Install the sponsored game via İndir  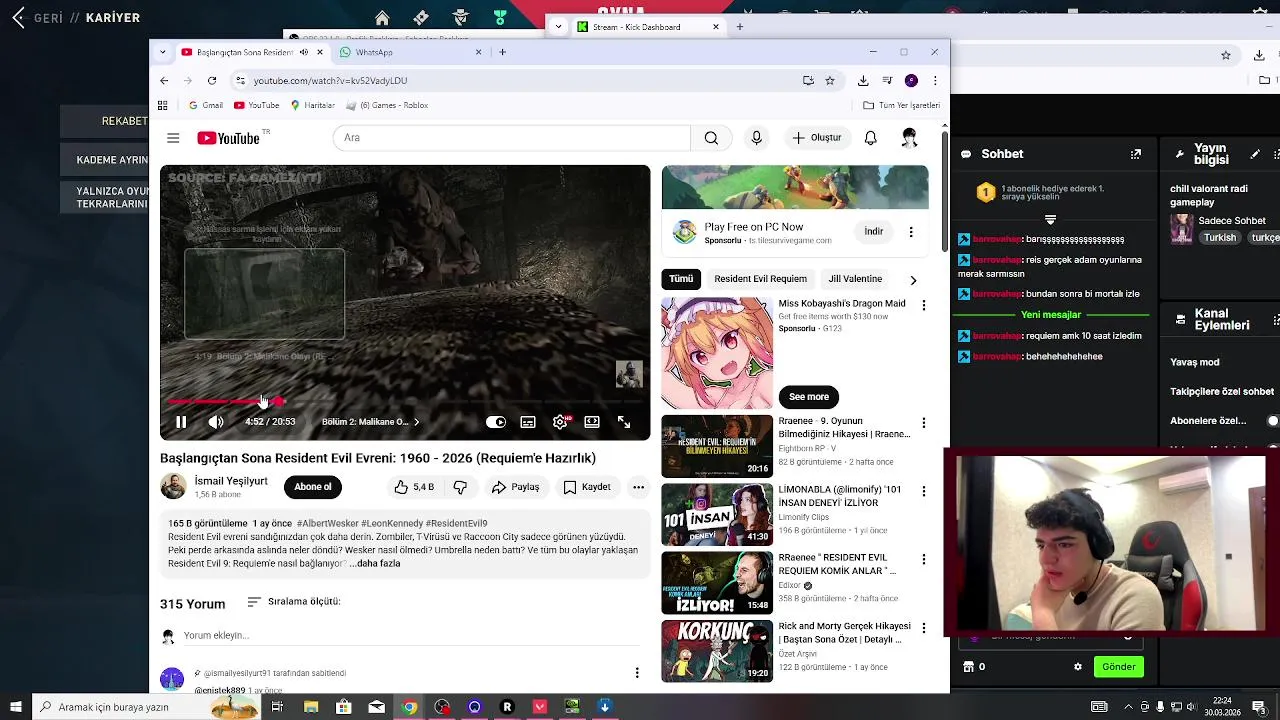click(874, 231)
